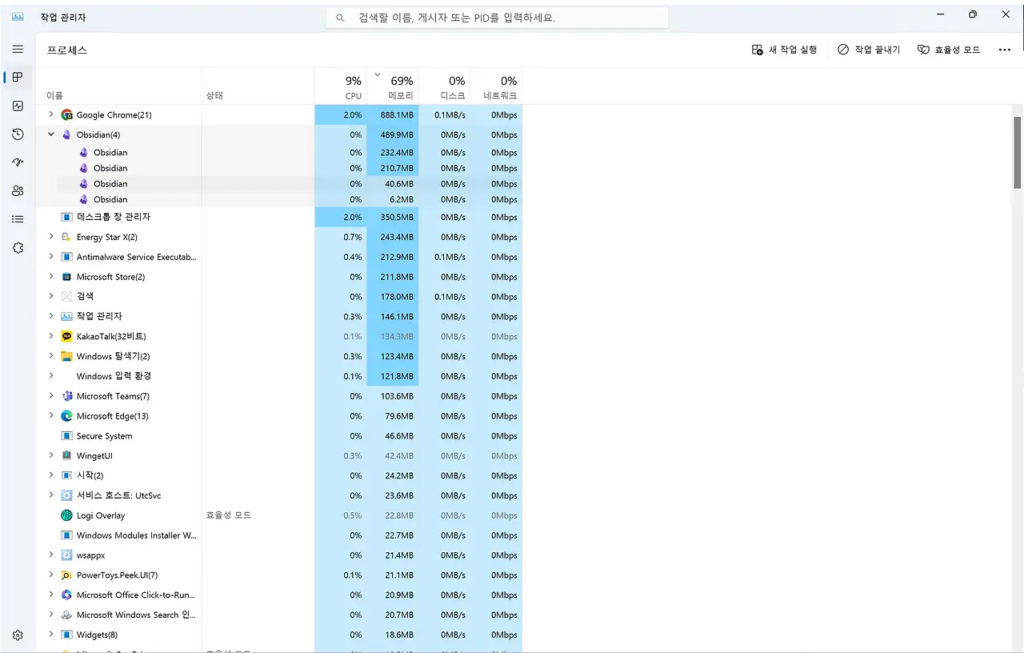Screen dimensions: 1024x653
Task: Select the Secure System process row
Action: [x=280, y=436]
